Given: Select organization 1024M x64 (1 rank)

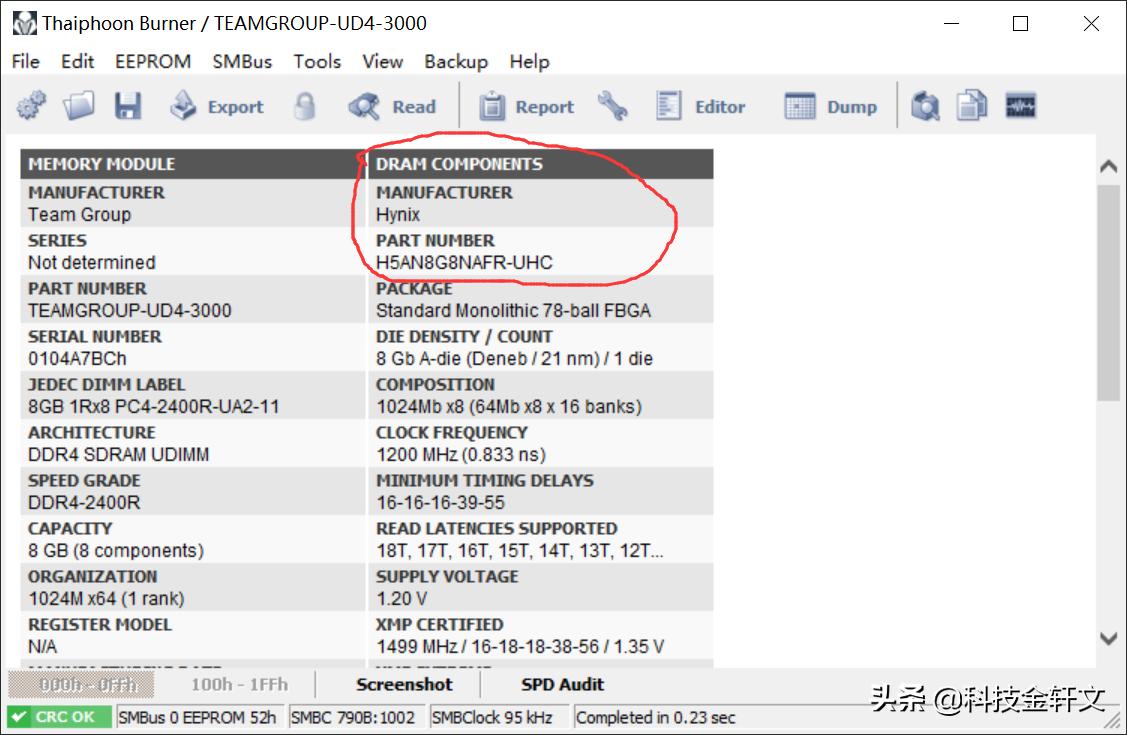Looking at the screenshot, I should point(106,598).
